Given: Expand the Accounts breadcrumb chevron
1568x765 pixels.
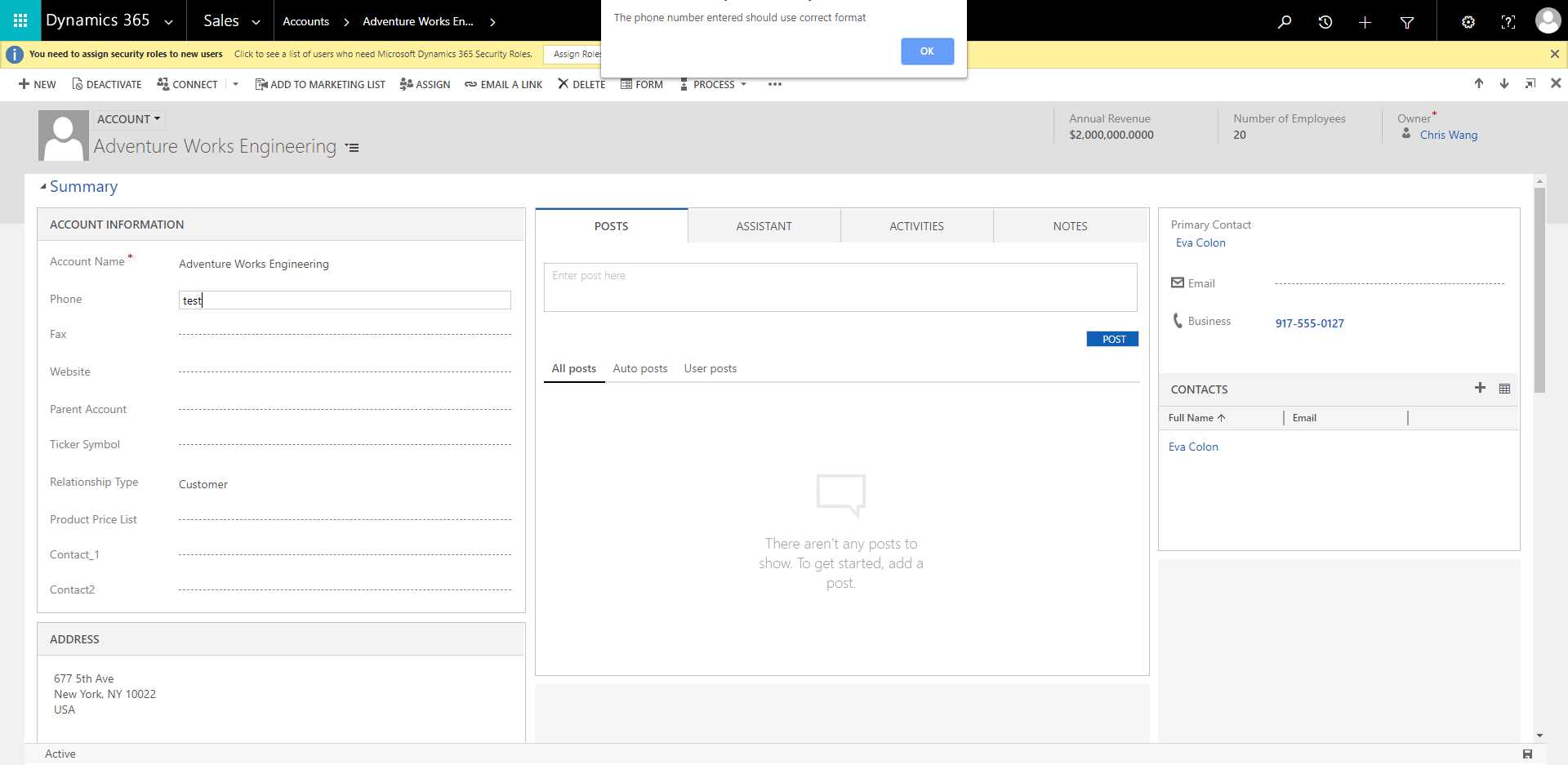Looking at the screenshot, I should click(346, 22).
